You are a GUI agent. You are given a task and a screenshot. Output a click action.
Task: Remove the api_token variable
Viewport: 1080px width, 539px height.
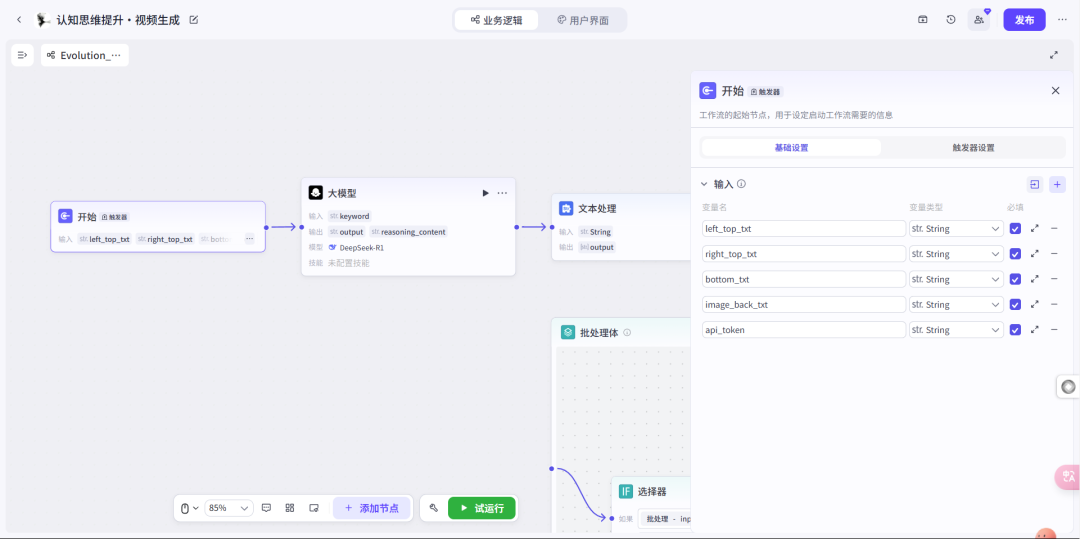click(x=1054, y=330)
